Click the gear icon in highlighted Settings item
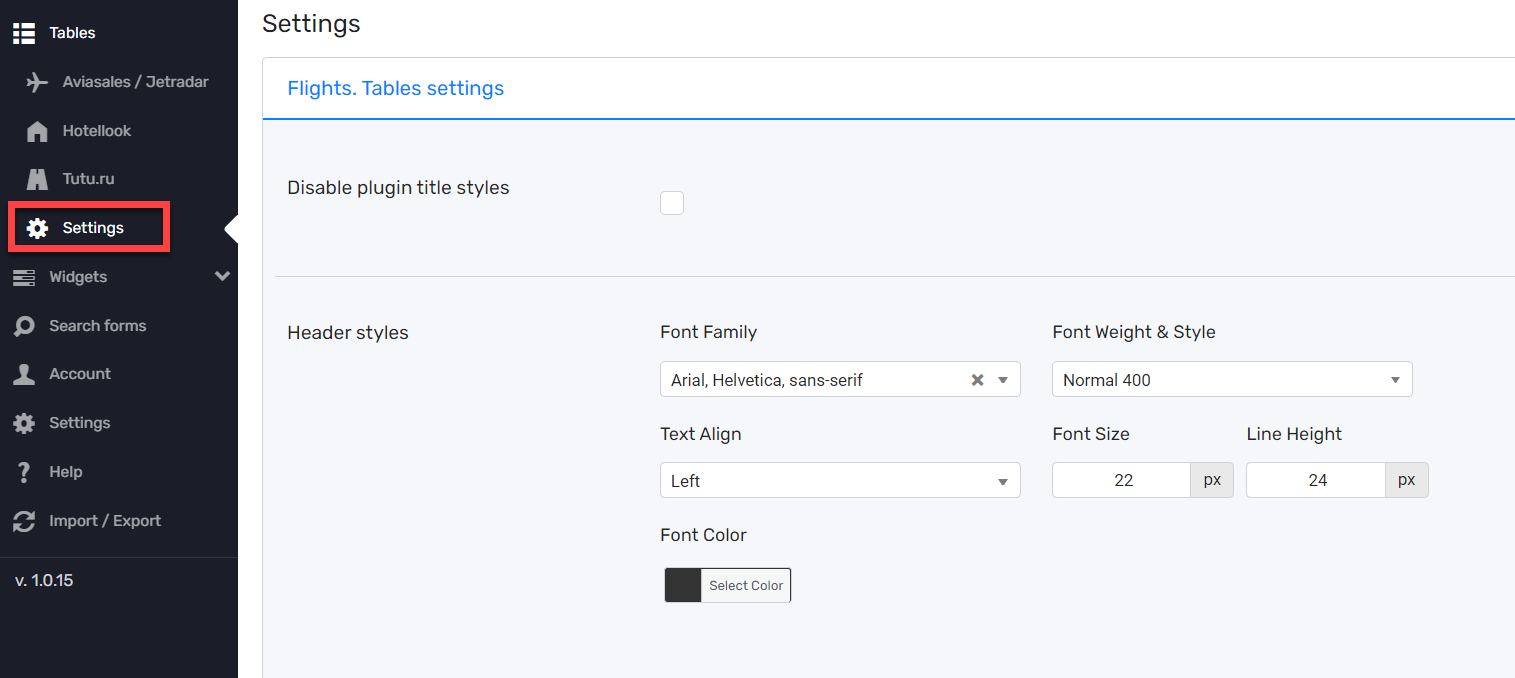 (x=37, y=228)
